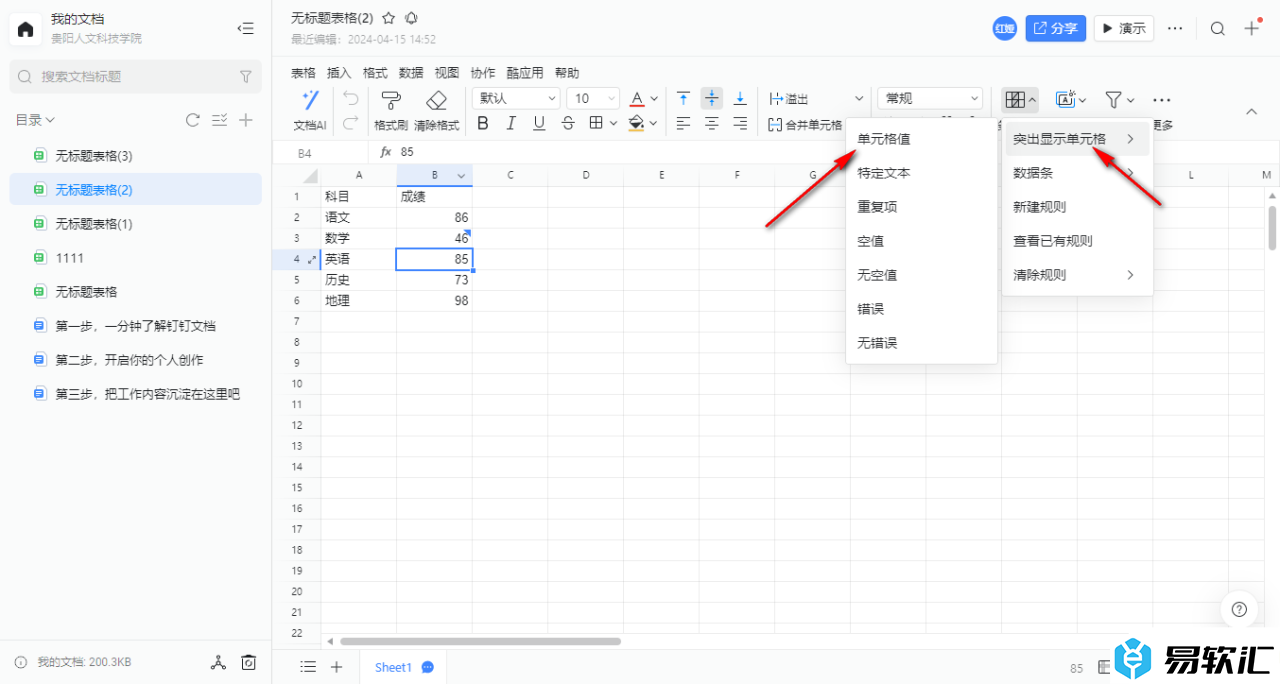Open font color dropdown arrow
Screen dimensions: 1280x684
pyautogui.click(x=654, y=98)
